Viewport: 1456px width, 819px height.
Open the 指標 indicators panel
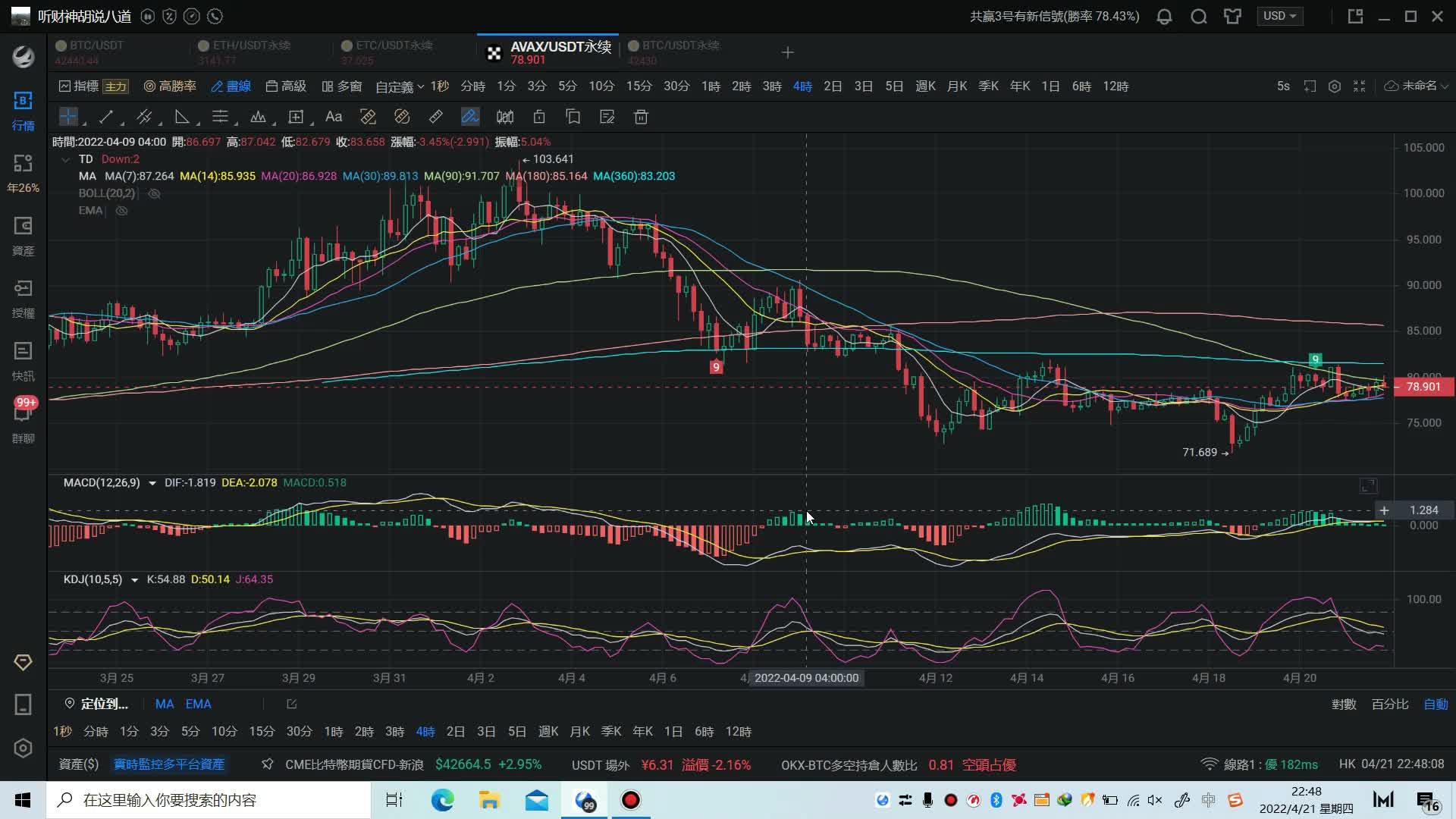pyautogui.click(x=79, y=86)
